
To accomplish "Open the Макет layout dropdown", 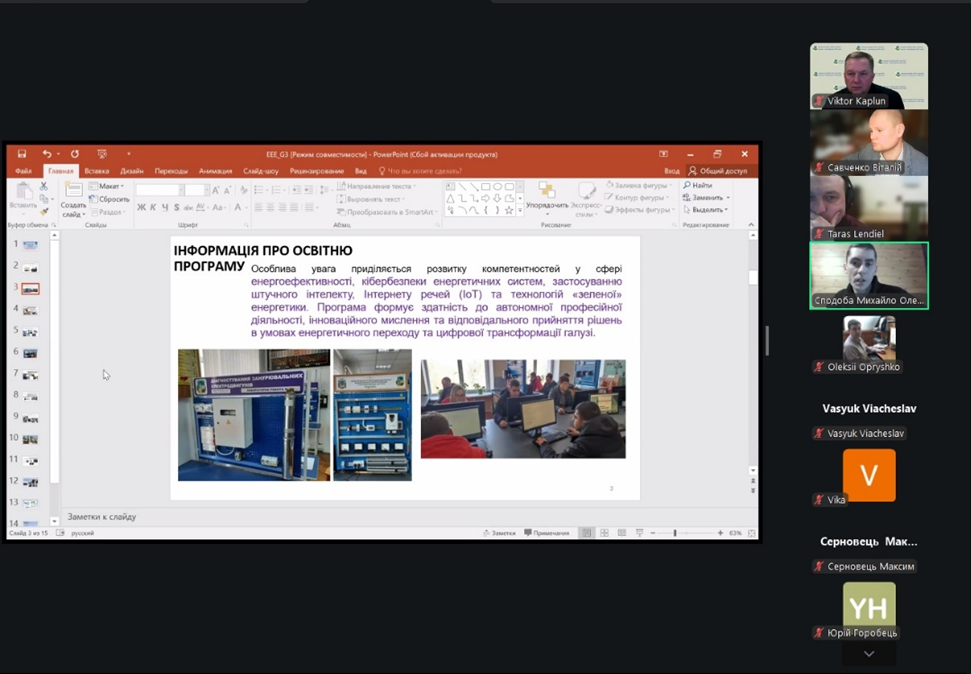I will 107,186.
